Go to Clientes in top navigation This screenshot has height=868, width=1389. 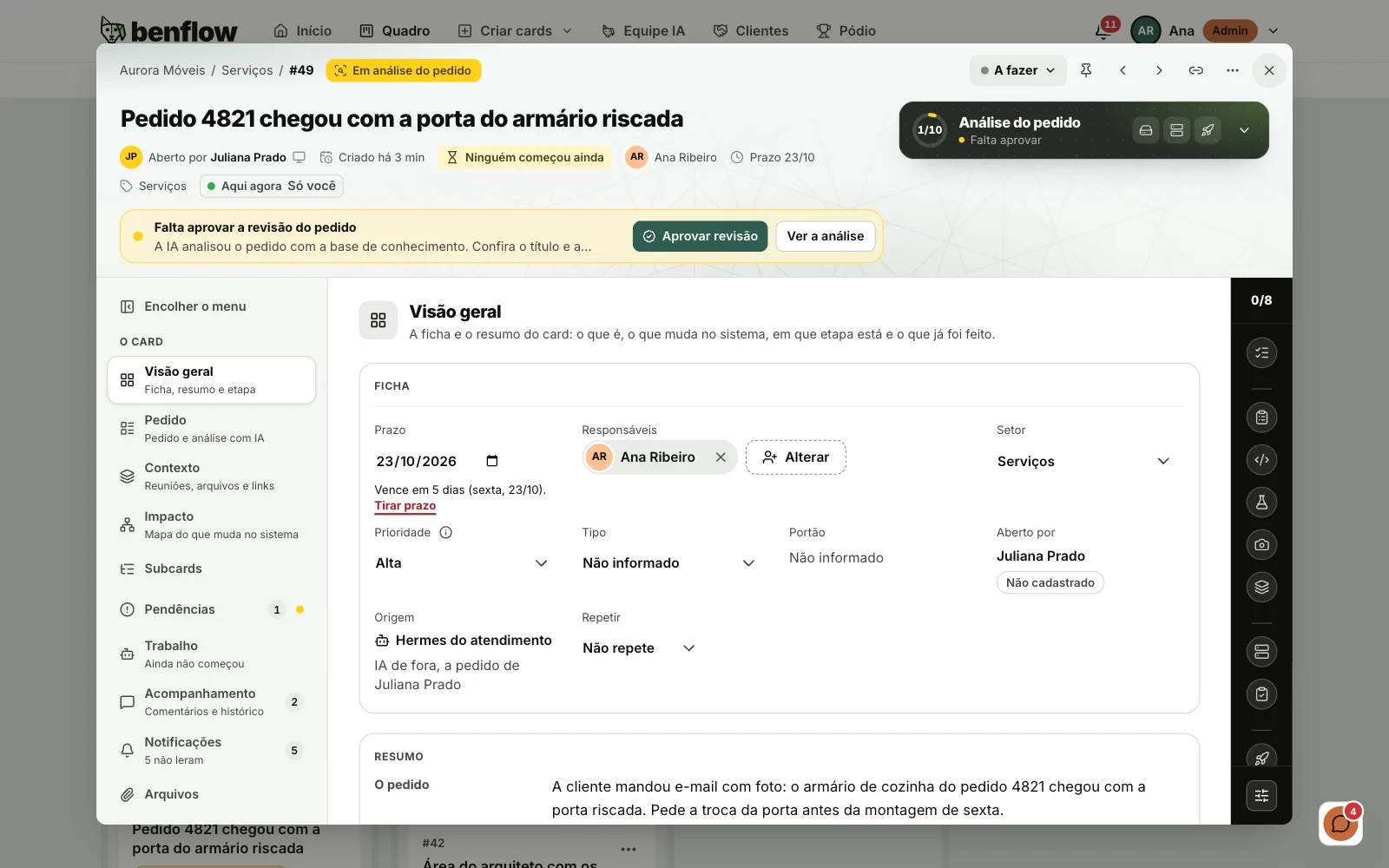tap(751, 30)
